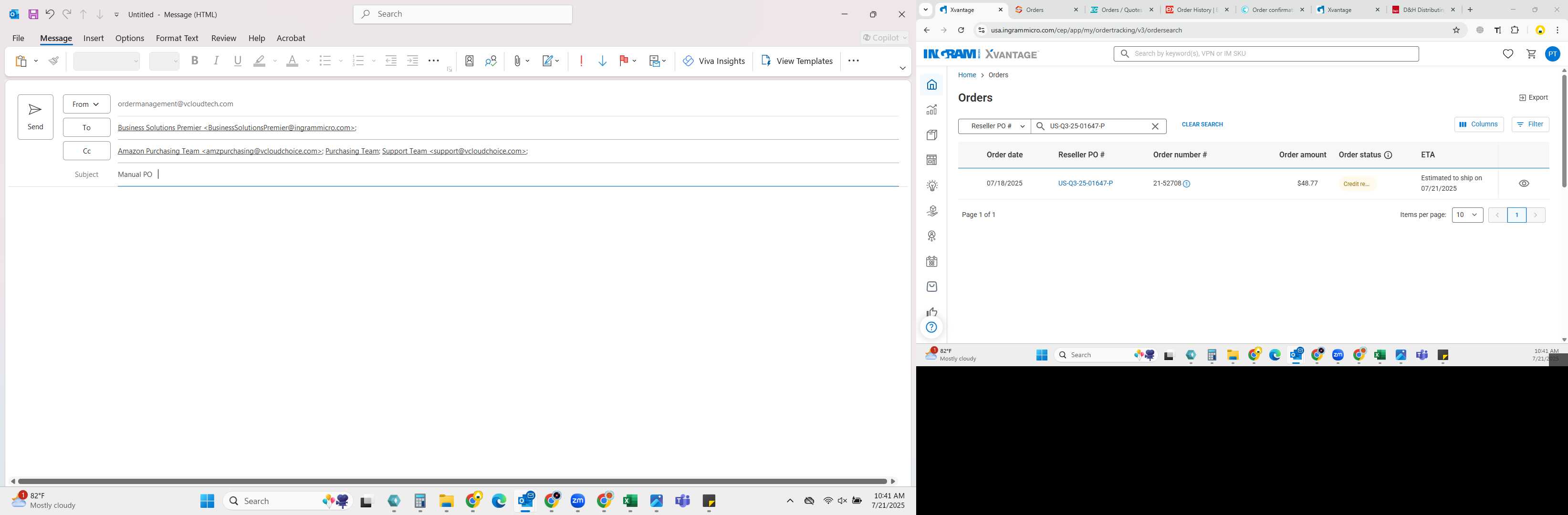Open the PT user profile avatar

click(x=1552, y=54)
